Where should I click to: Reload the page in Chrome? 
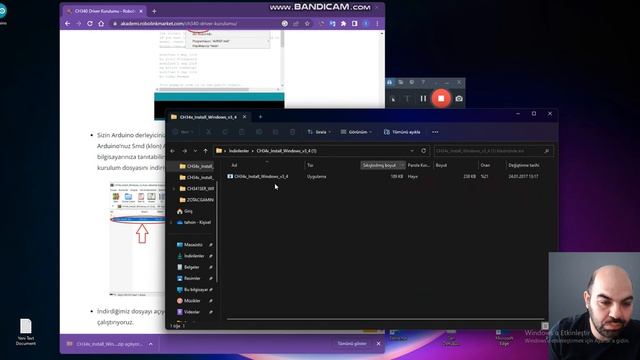(90, 24)
